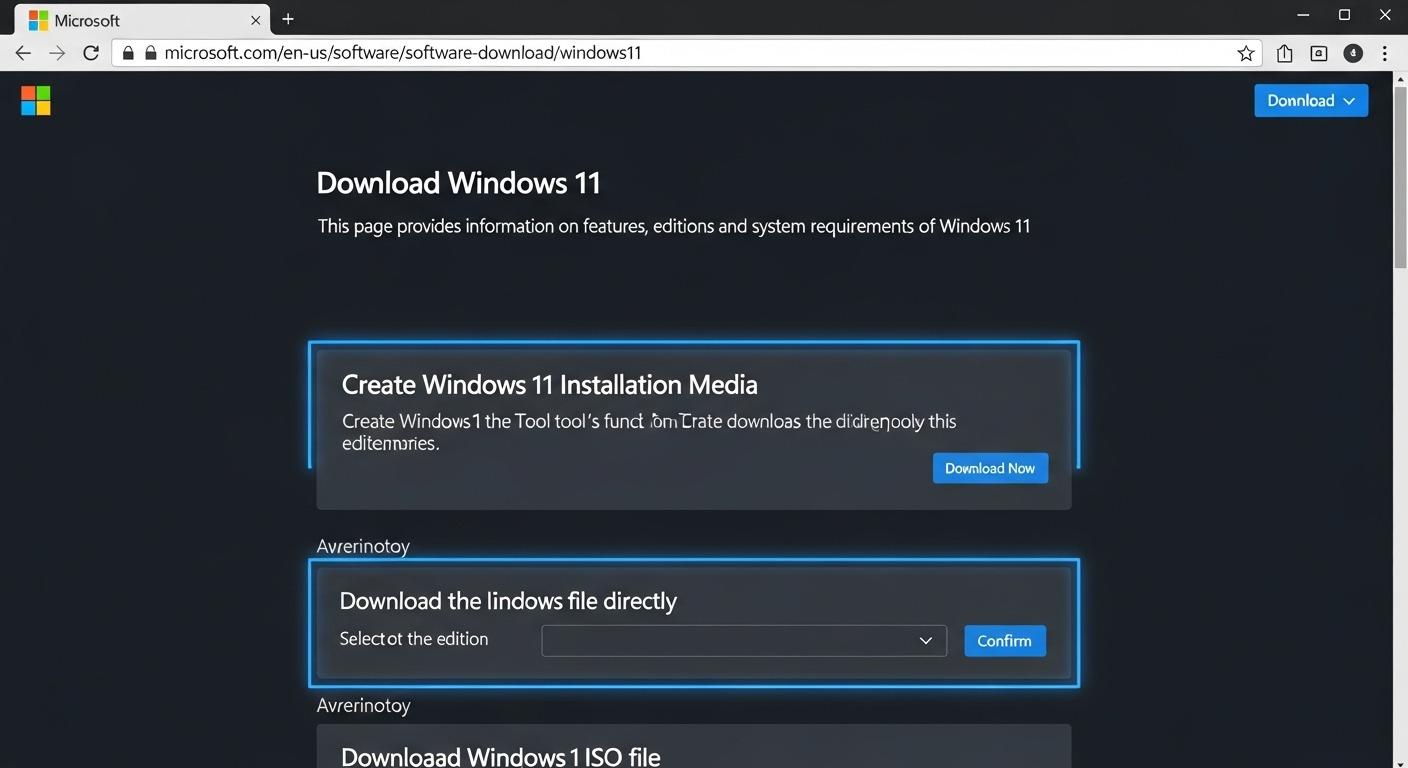Expand the edition combo box chevron
Screen dimensions: 1408x768
click(x=925, y=640)
